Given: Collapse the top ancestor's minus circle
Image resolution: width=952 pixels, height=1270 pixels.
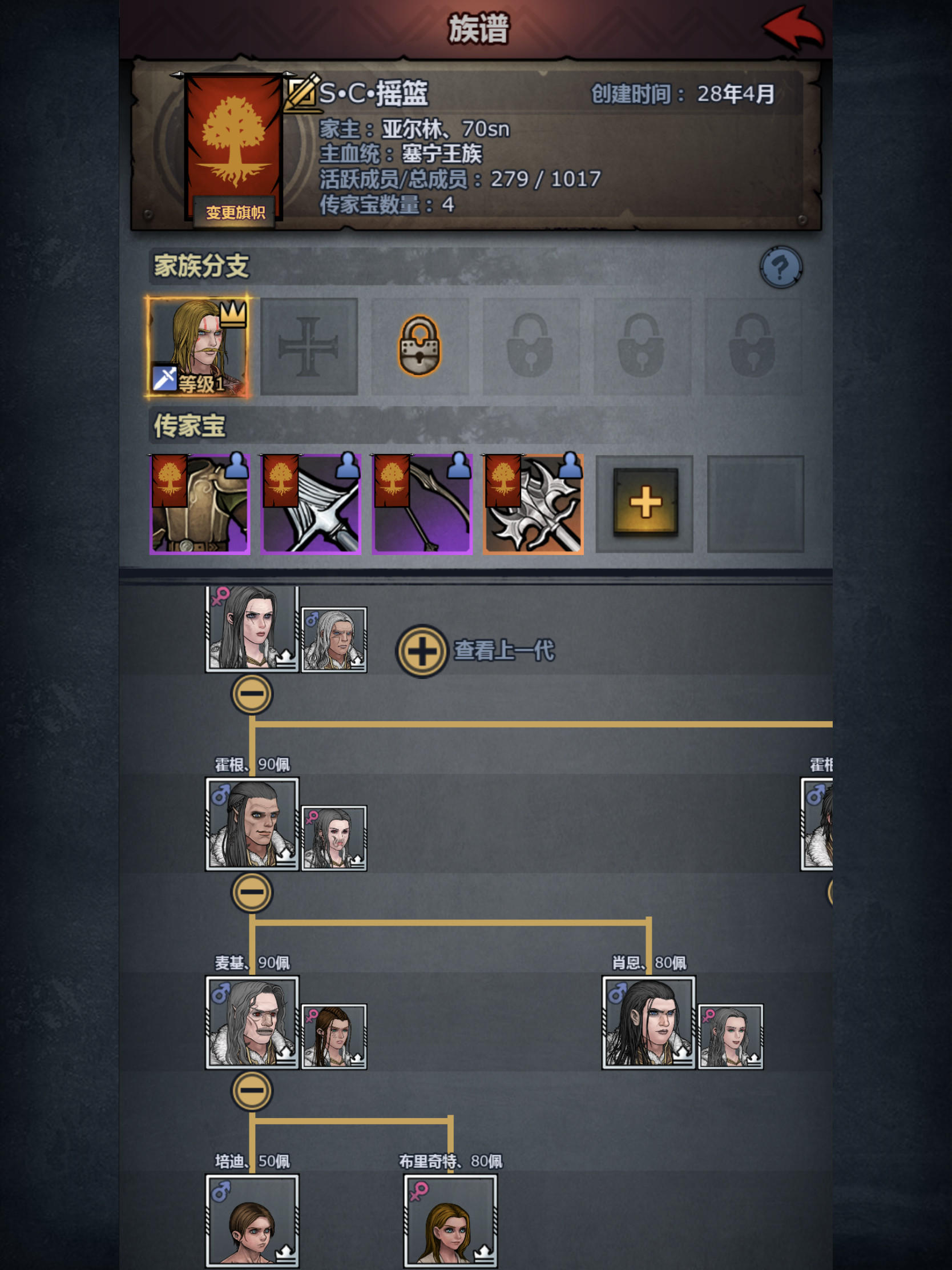Looking at the screenshot, I should (251, 694).
